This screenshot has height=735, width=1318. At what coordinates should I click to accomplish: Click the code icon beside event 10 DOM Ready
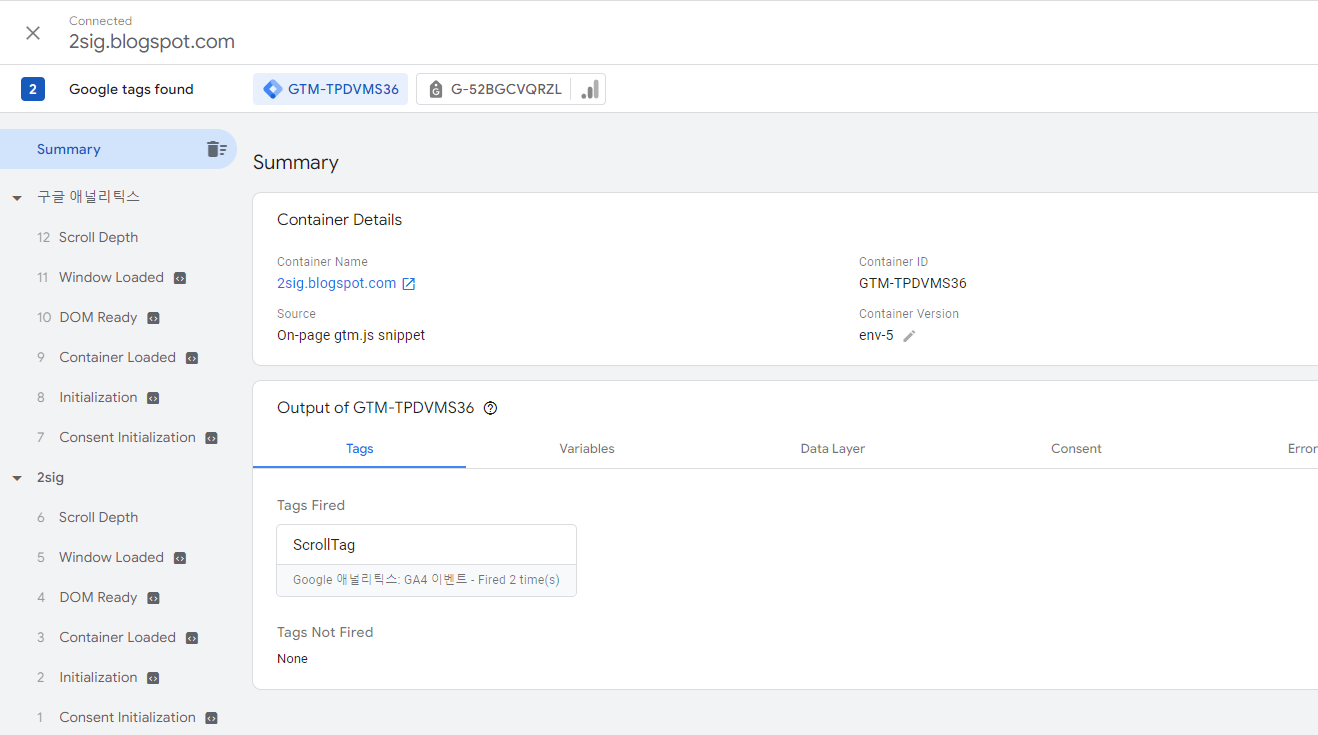[x=154, y=318]
